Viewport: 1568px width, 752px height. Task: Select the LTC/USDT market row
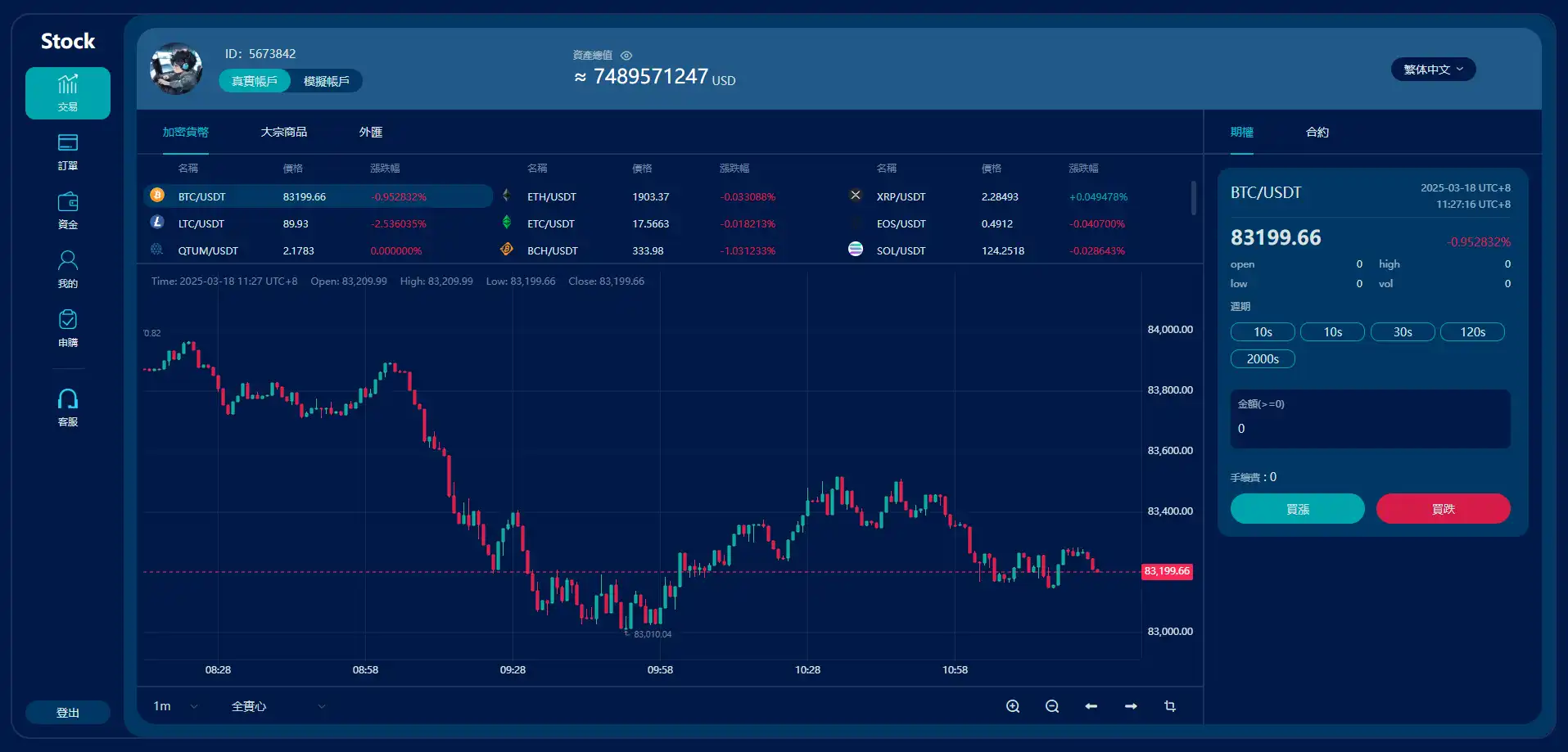tap(319, 223)
